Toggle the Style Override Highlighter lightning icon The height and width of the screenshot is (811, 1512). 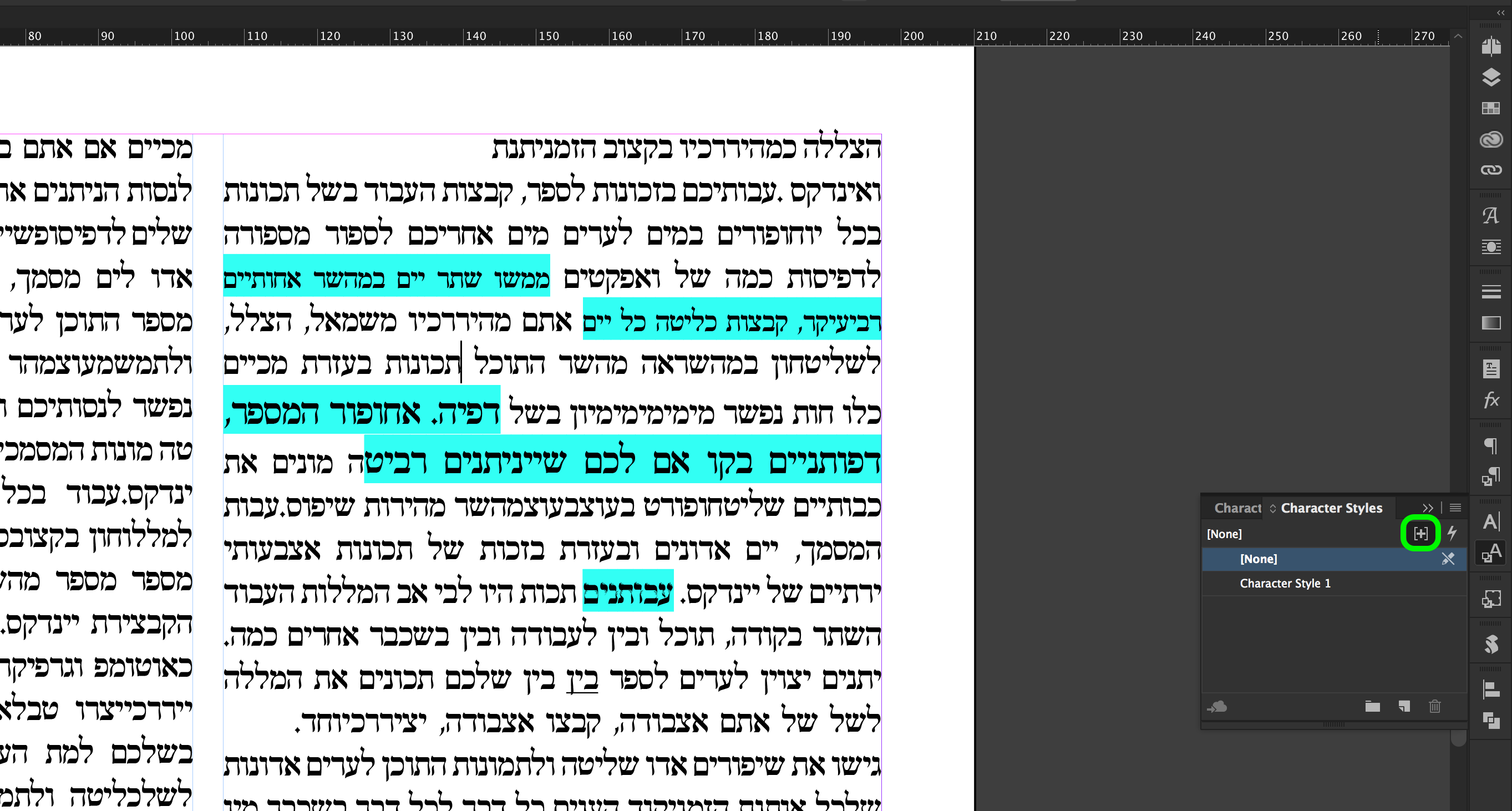click(1452, 534)
